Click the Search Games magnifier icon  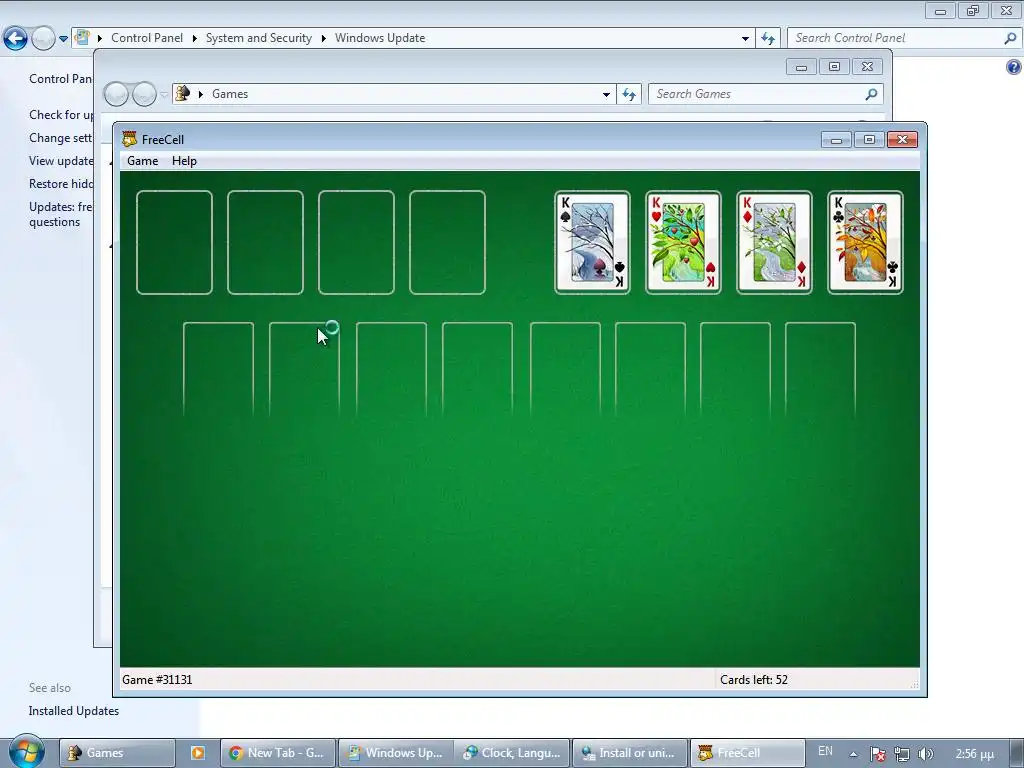click(x=871, y=94)
